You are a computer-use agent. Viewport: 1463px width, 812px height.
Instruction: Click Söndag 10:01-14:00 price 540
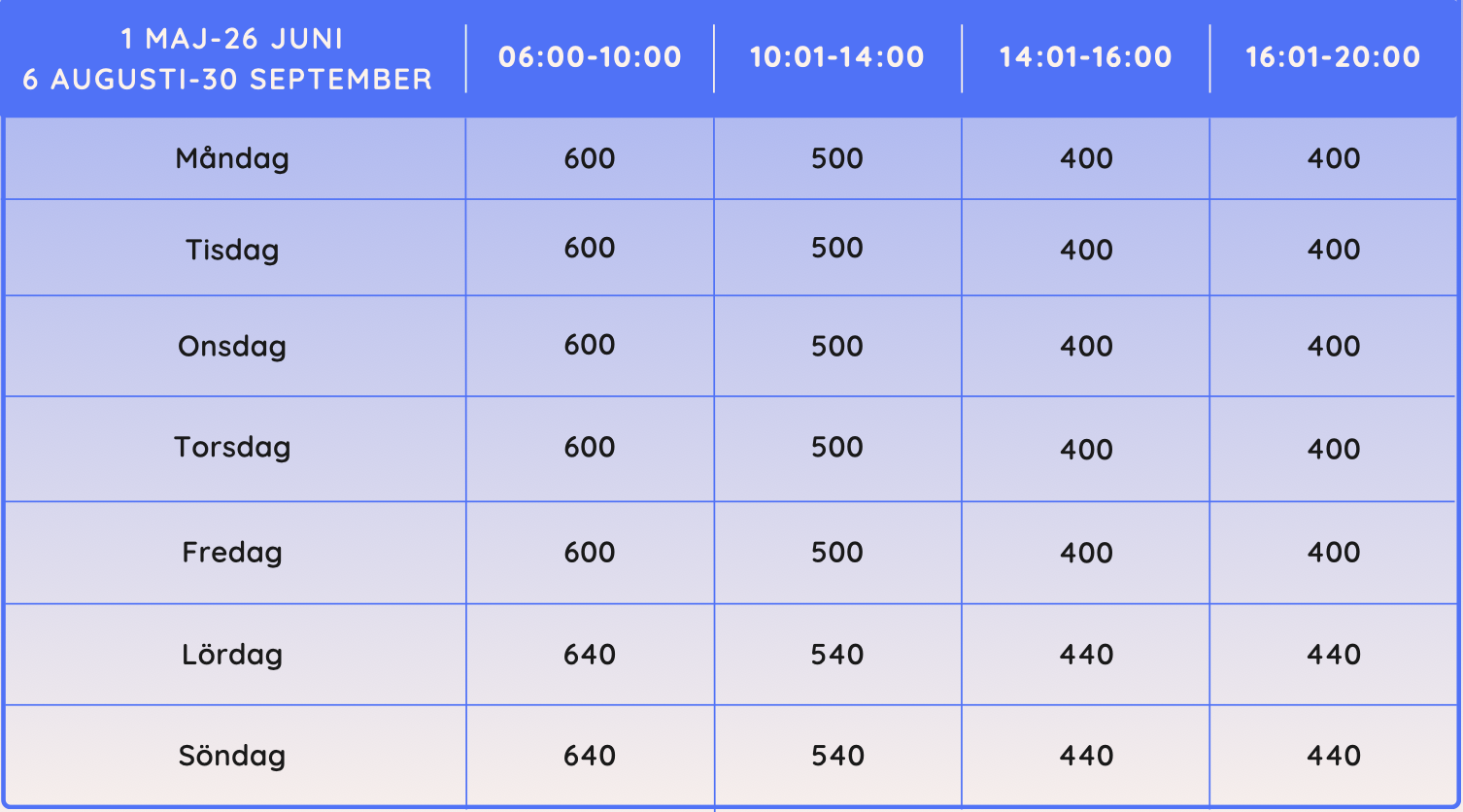pyautogui.click(x=837, y=756)
